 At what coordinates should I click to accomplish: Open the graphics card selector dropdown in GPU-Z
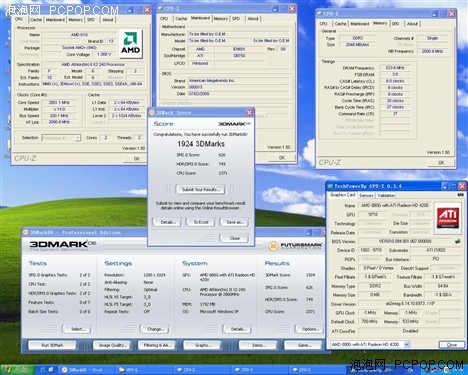tap(407, 344)
